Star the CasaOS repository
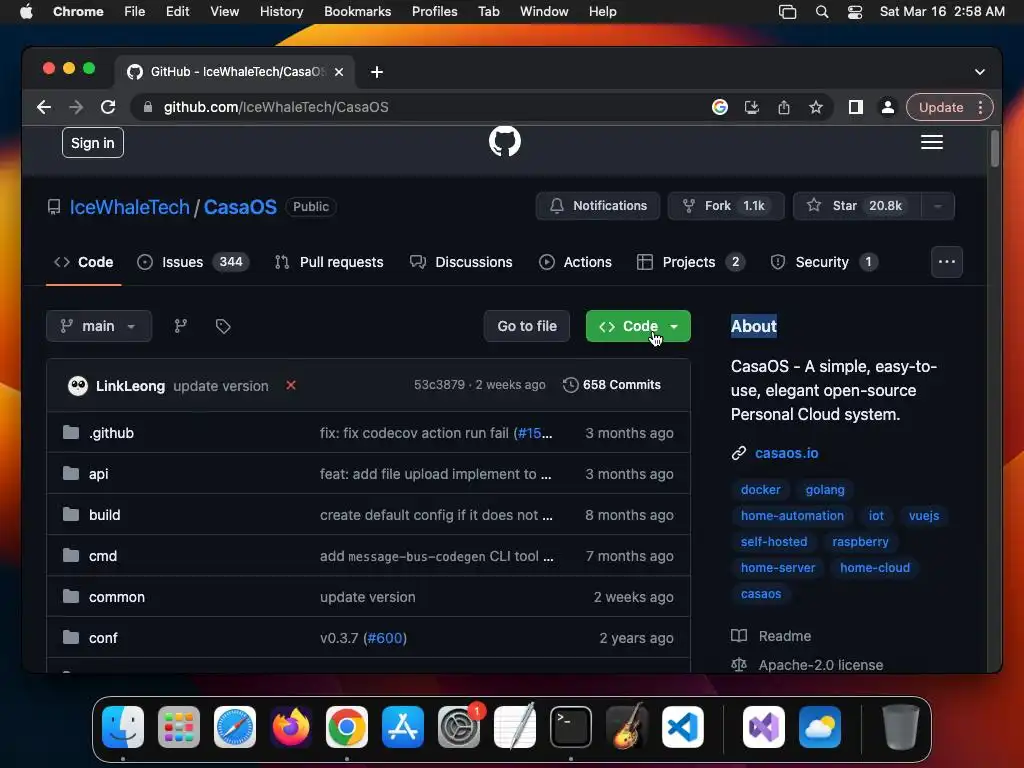 857,206
